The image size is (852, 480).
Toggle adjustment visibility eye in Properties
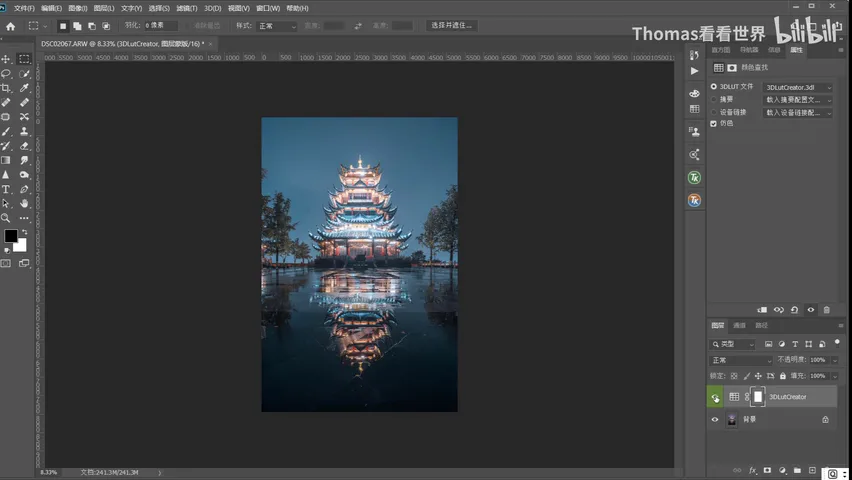811,310
